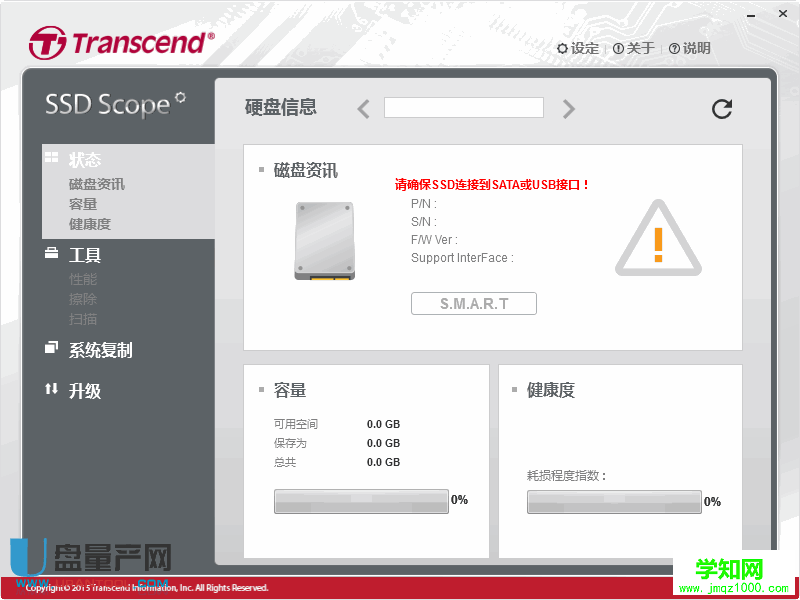Click the warning triangle icon

coord(658,238)
